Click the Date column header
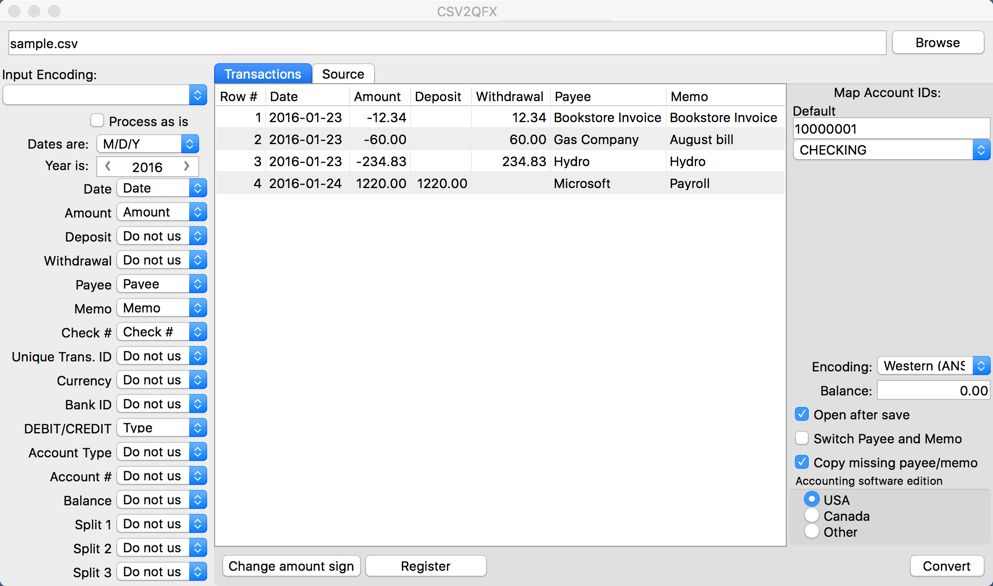 coord(307,96)
